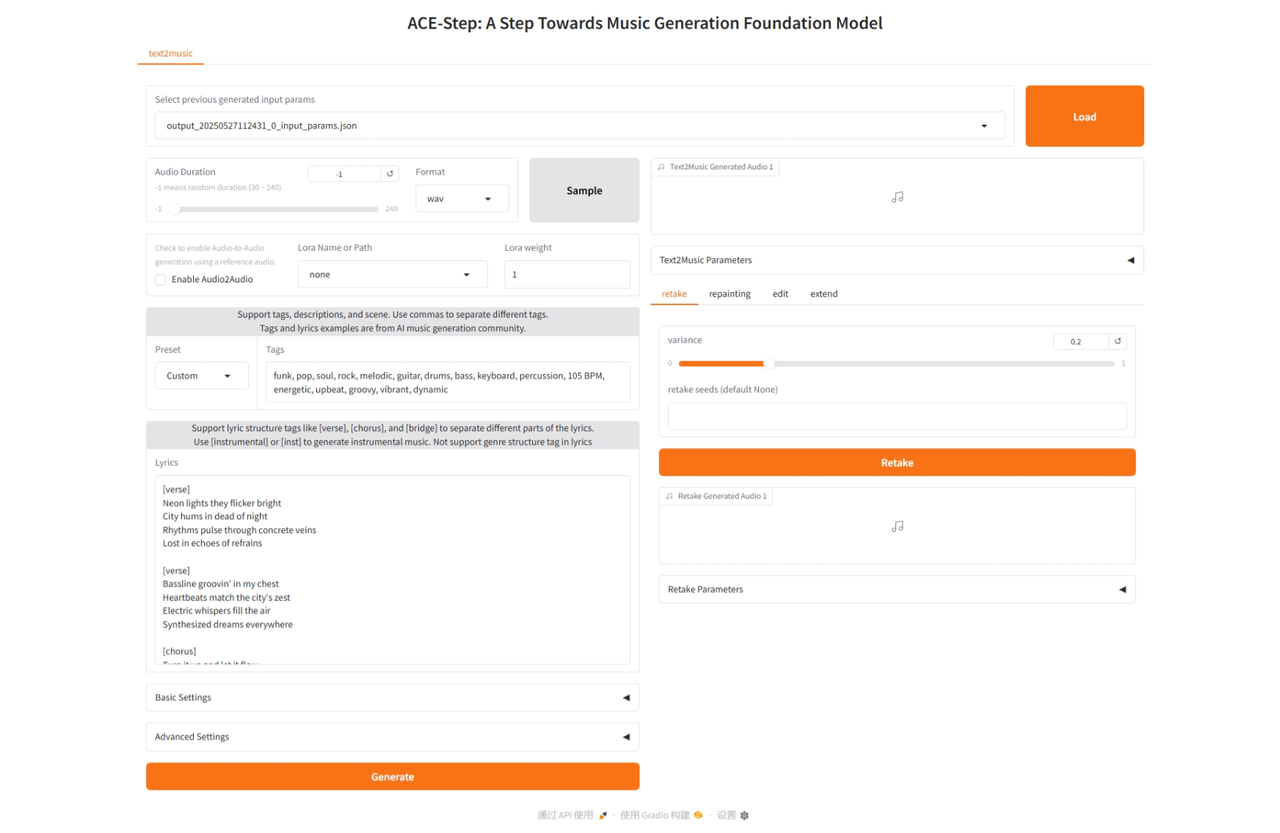Open the Format wav dropdown
Viewport: 1280px width, 833px height.
[461, 199]
